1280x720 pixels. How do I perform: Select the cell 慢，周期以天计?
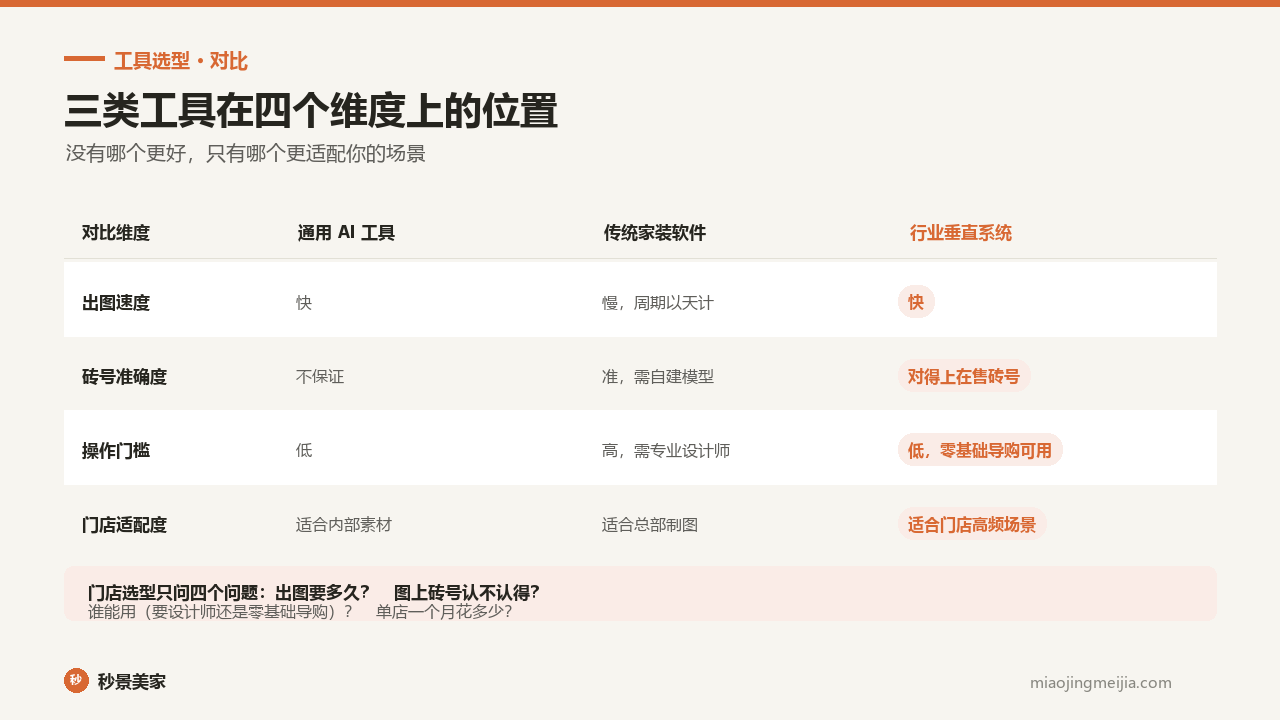pyautogui.click(x=658, y=303)
